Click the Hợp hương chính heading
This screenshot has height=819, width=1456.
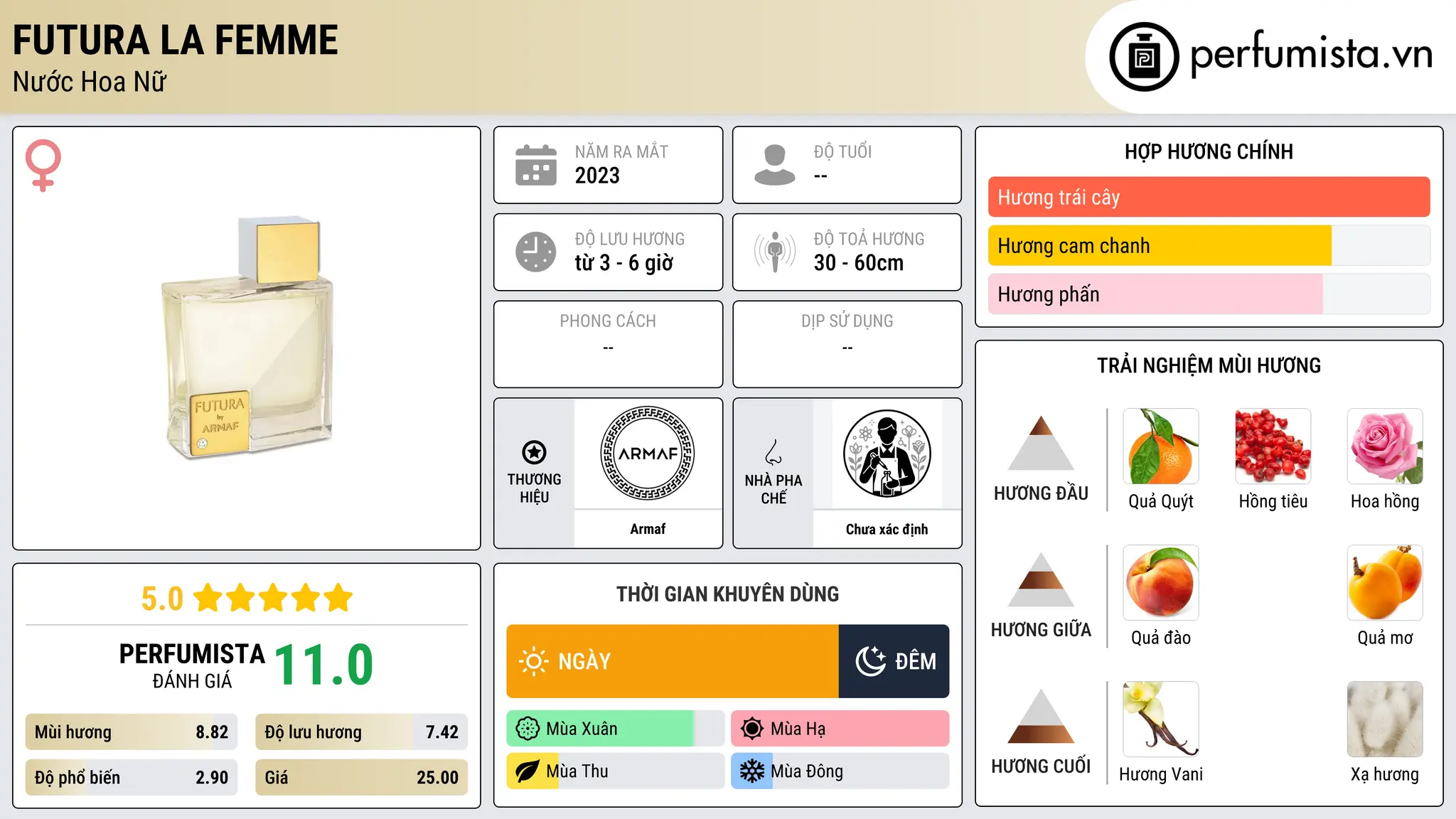(1209, 151)
